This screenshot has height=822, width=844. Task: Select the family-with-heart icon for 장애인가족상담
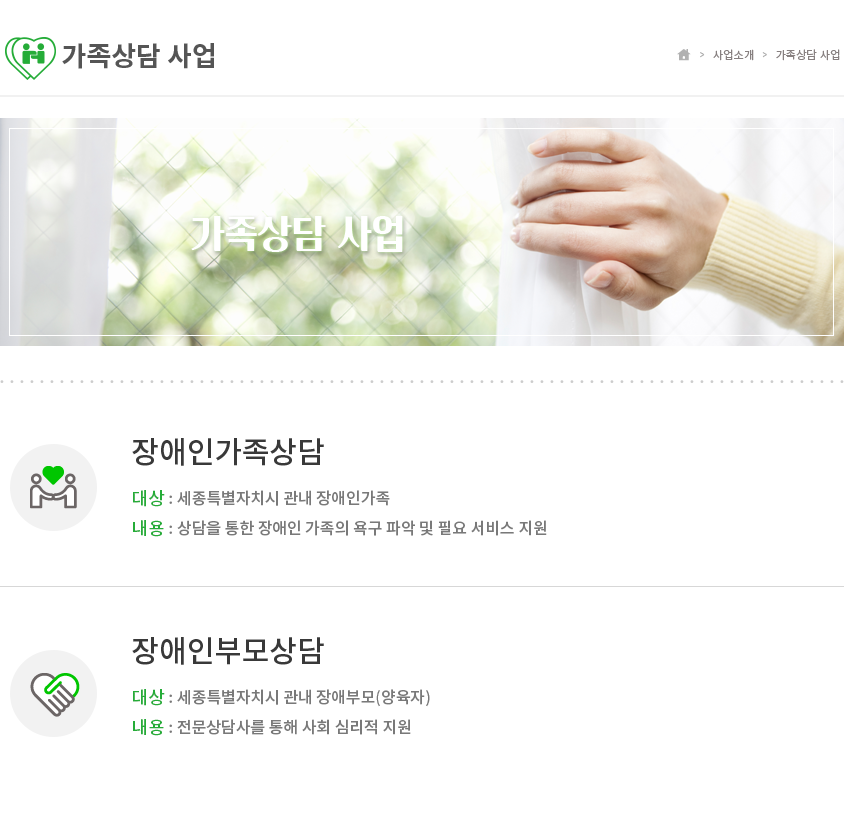53,487
